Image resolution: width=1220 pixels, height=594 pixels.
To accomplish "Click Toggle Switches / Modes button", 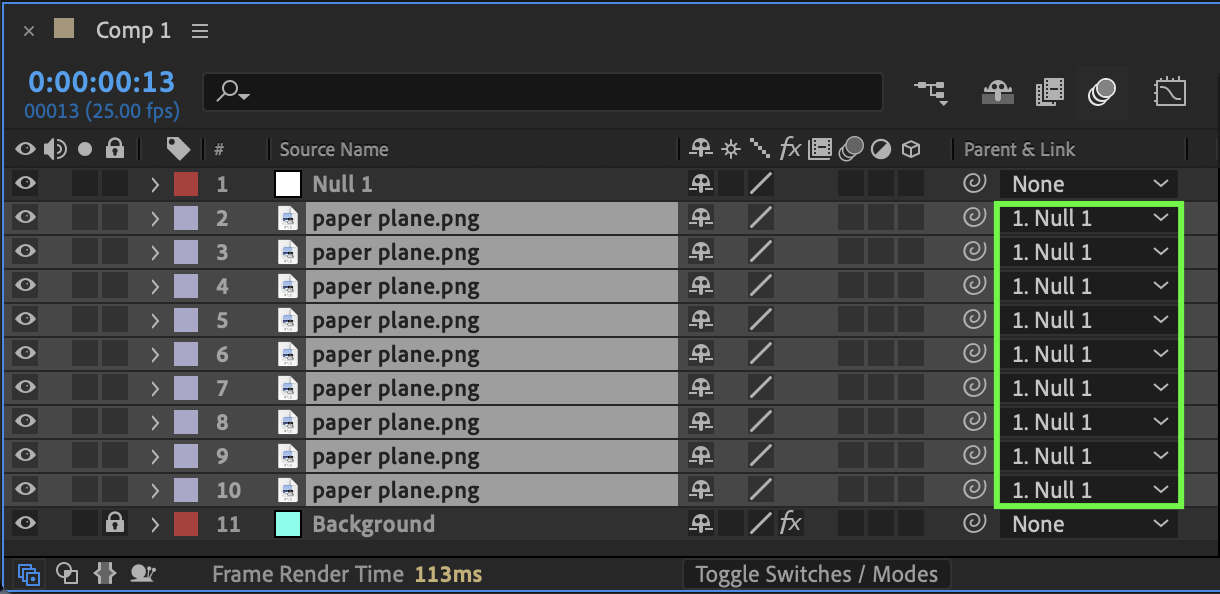I will click(x=816, y=574).
